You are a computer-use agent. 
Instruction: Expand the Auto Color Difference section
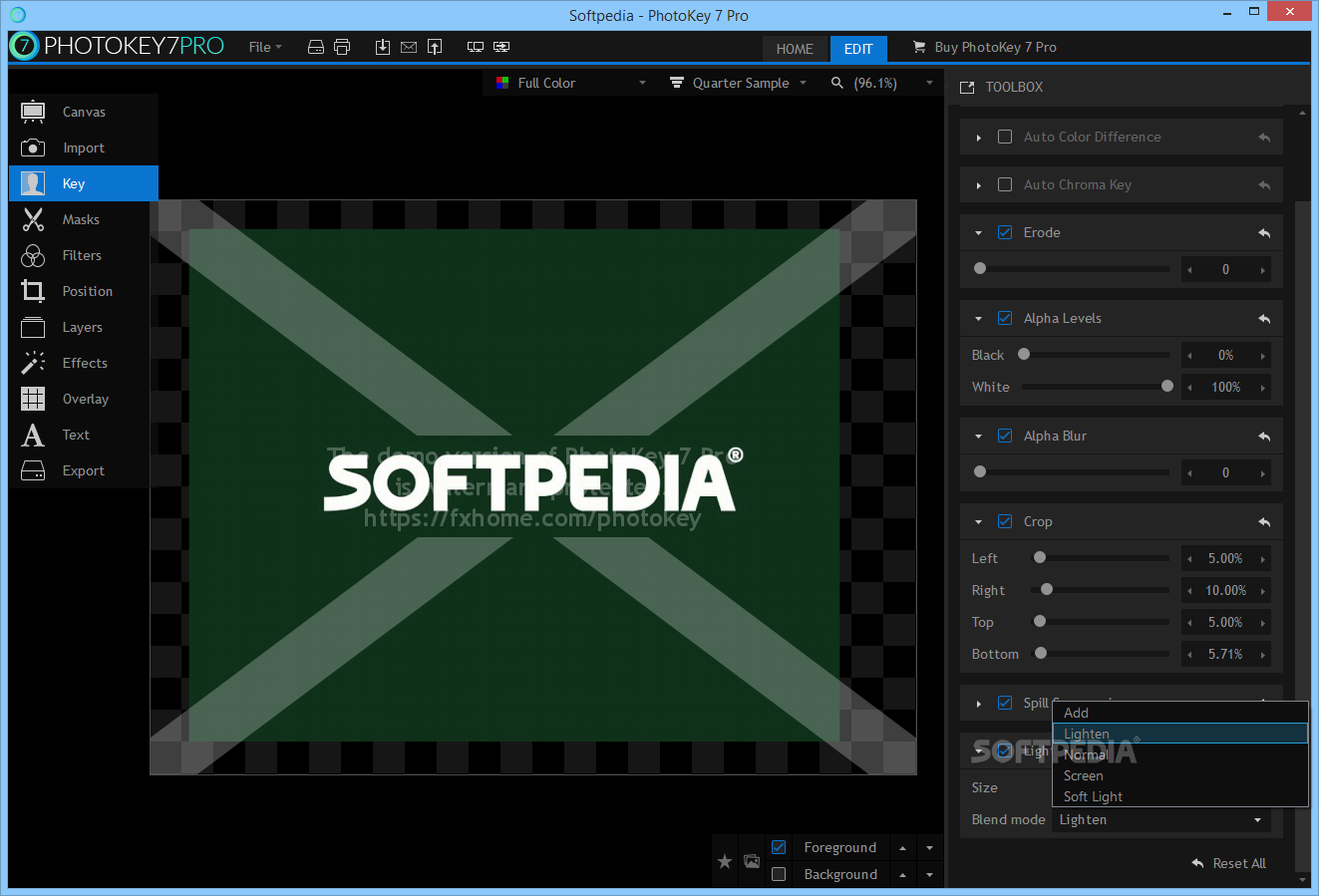click(x=979, y=138)
